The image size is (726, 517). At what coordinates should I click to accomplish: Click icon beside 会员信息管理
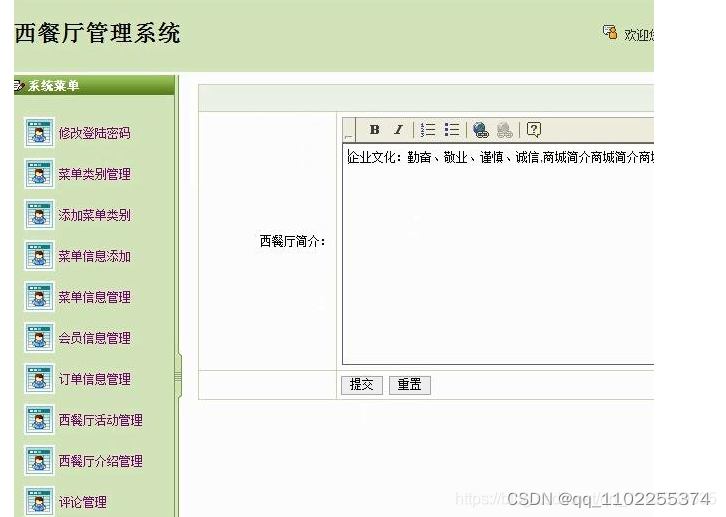pos(39,337)
